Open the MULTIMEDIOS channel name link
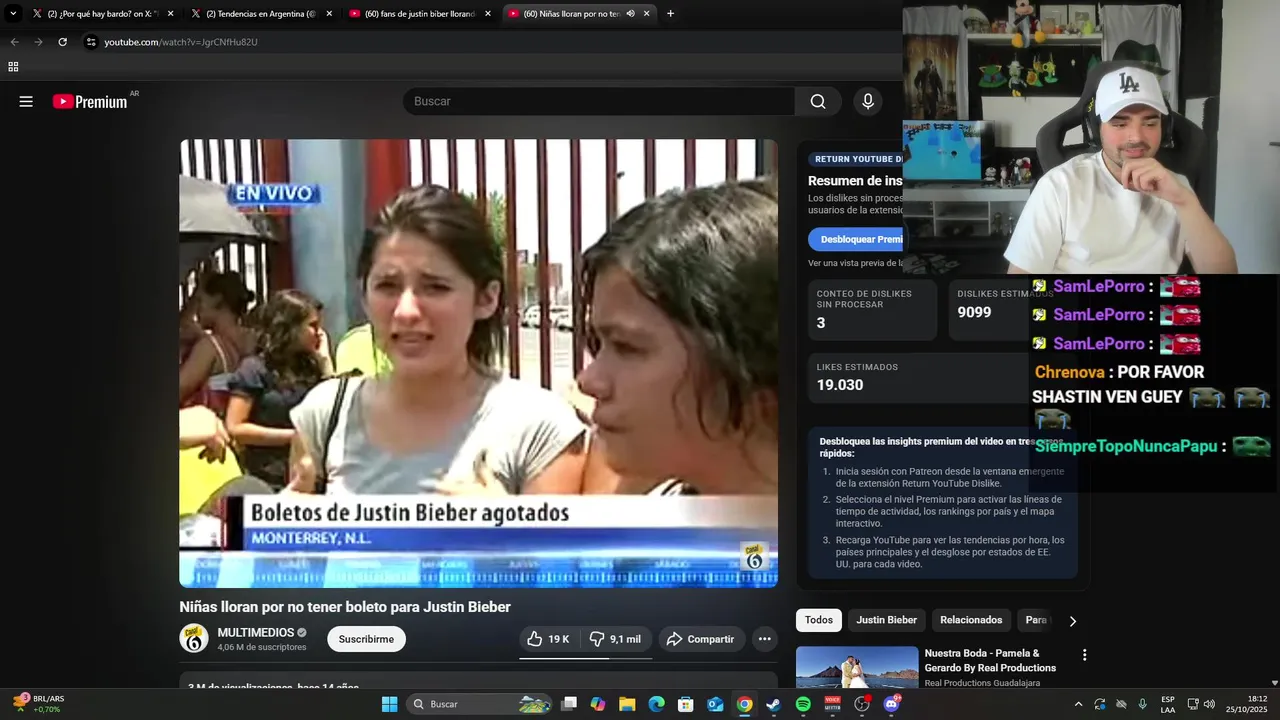This screenshot has height=720, width=1280. coord(256,632)
